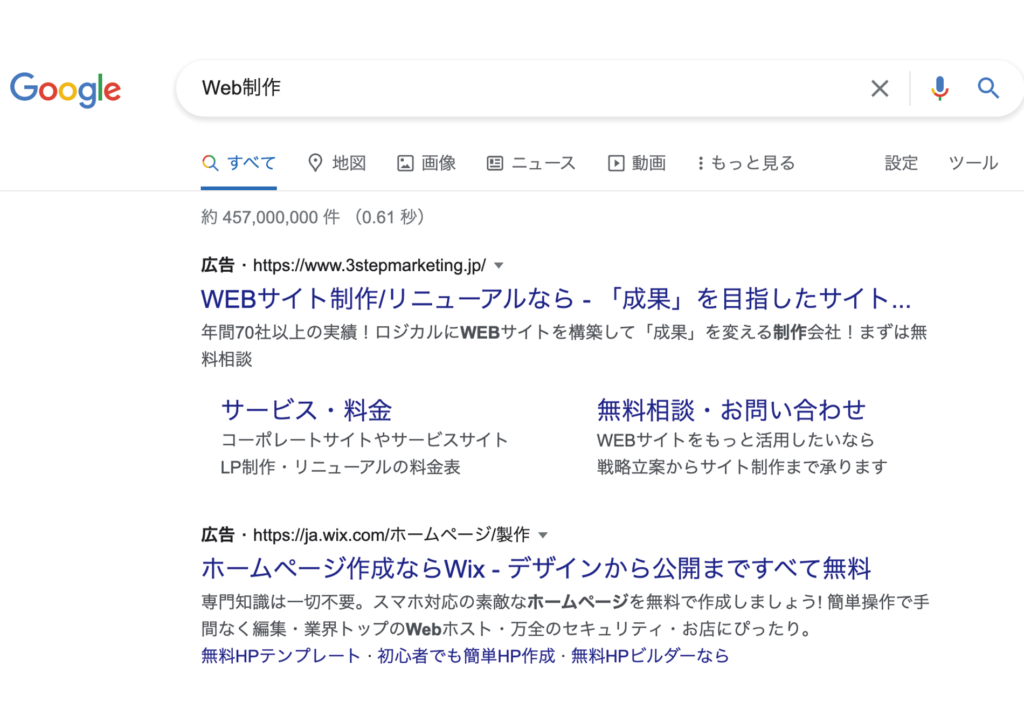Click the newspaper icon beside ニュース

[495, 163]
